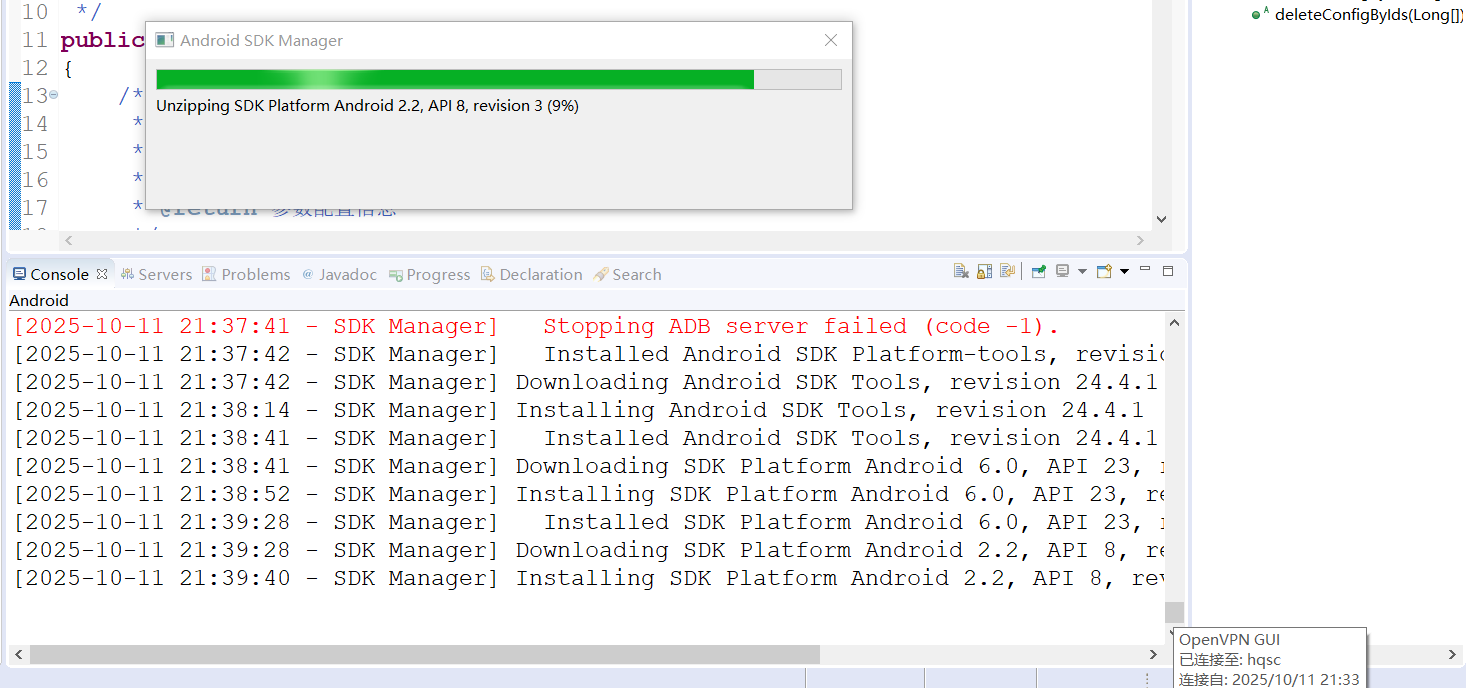Click the public keyword on line 11
1466x688 pixels.
pos(102,41)
